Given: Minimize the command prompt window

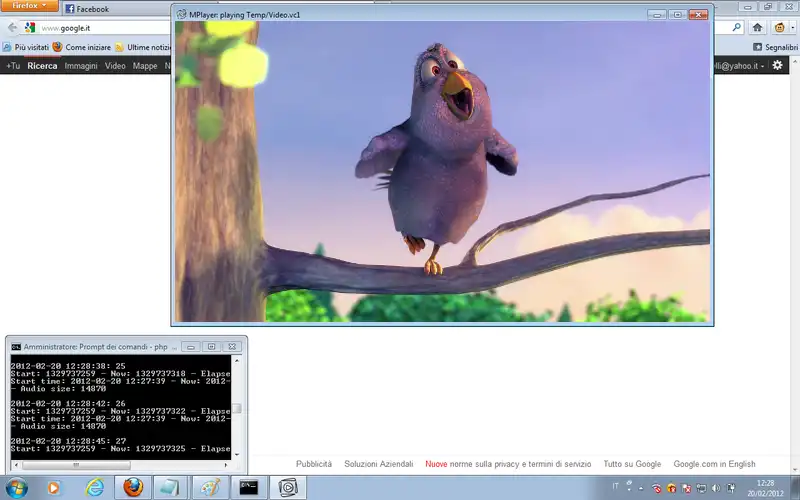Looking at the screenshot, I should [x=191, y=347].
